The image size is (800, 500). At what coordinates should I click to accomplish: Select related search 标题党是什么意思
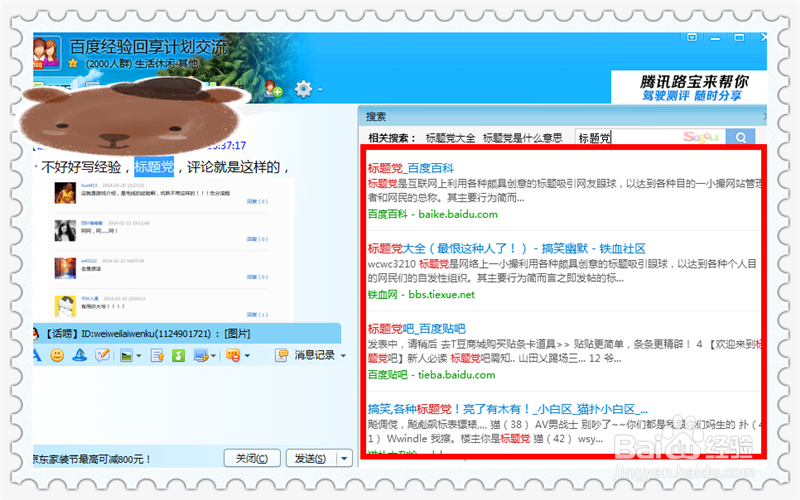point(522,138)
